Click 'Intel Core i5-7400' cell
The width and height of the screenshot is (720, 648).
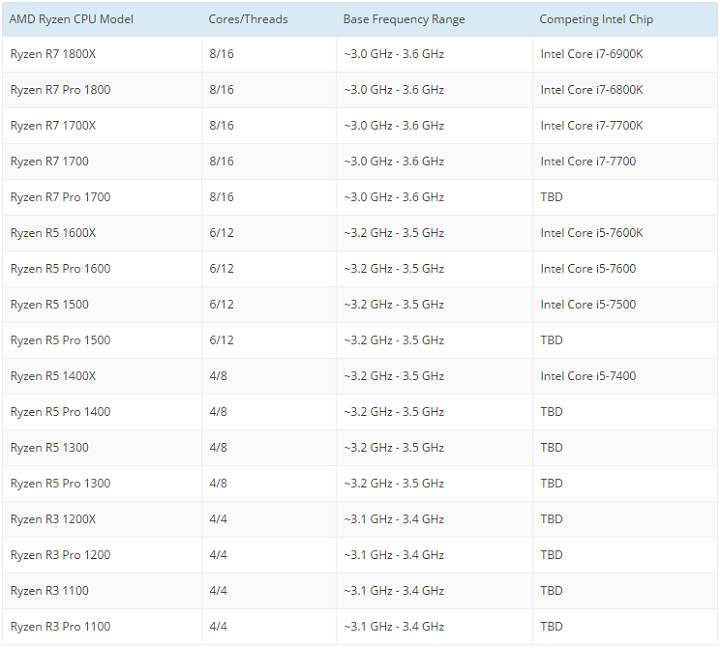[x=625, y=377]
